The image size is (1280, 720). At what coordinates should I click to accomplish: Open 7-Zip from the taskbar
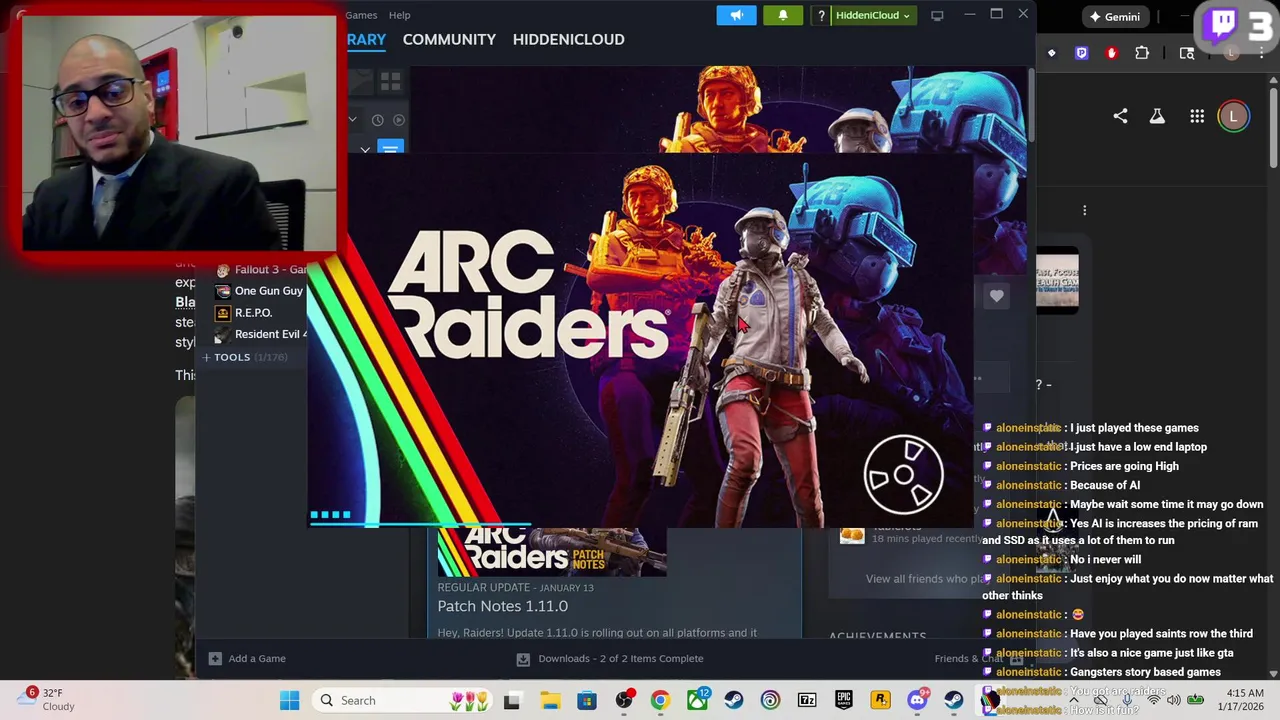click(x=807, y=700)
